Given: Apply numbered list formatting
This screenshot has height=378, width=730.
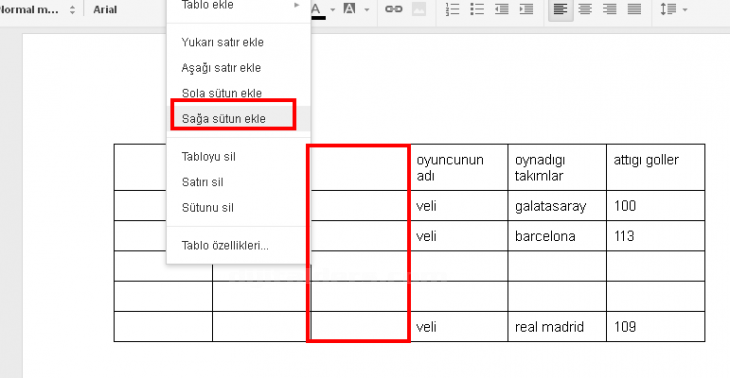Looking at the screenshot, I should (453, 9).
